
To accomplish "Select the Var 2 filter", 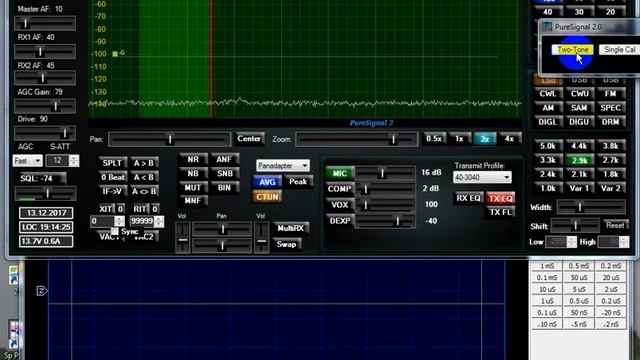I will point(611,189).
